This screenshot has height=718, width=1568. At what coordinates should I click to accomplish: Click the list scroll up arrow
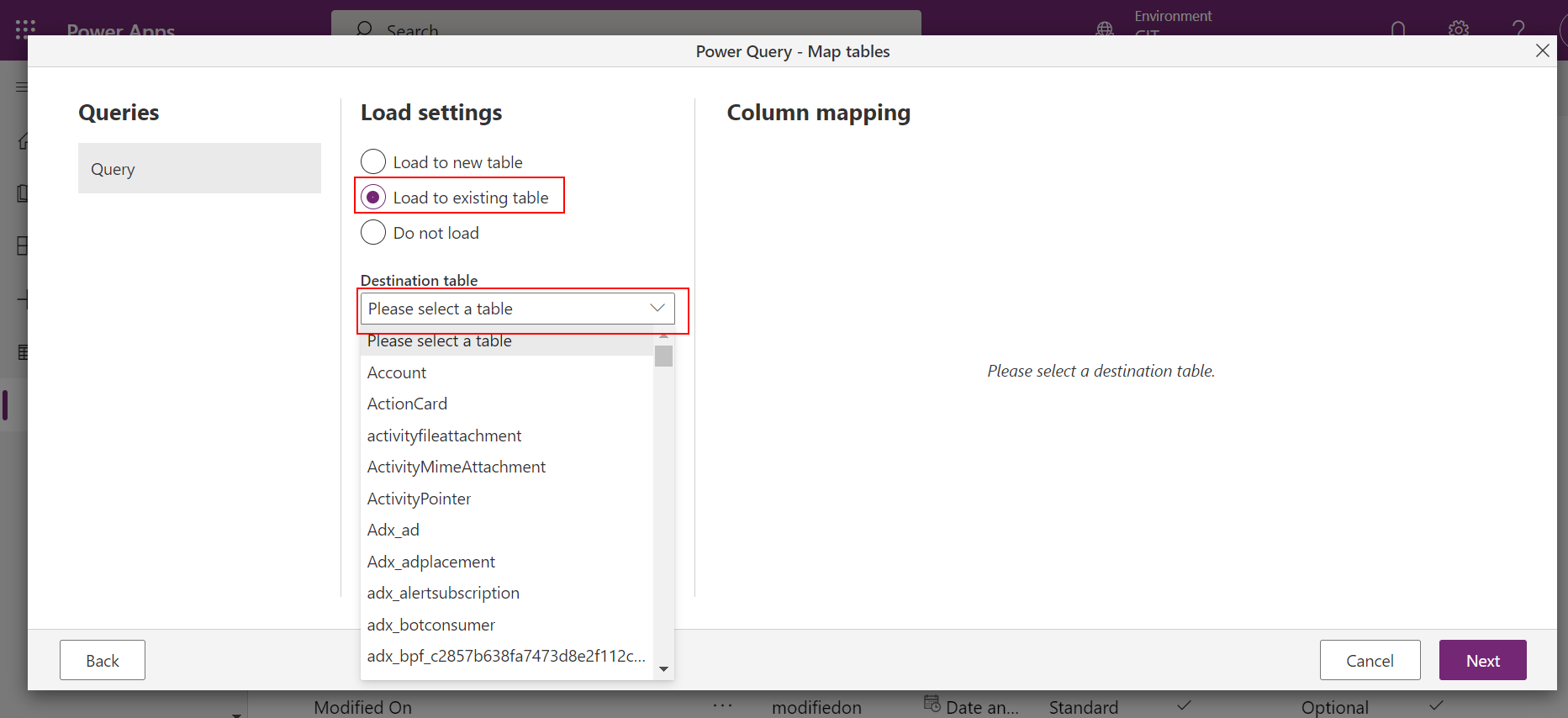[663, 336]
